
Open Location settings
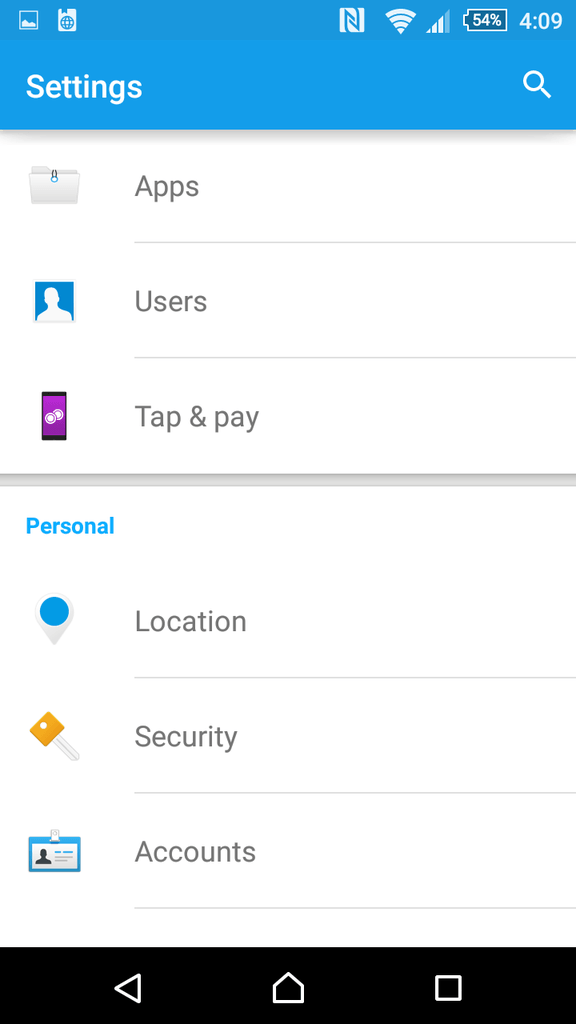[x=288, y=620]
